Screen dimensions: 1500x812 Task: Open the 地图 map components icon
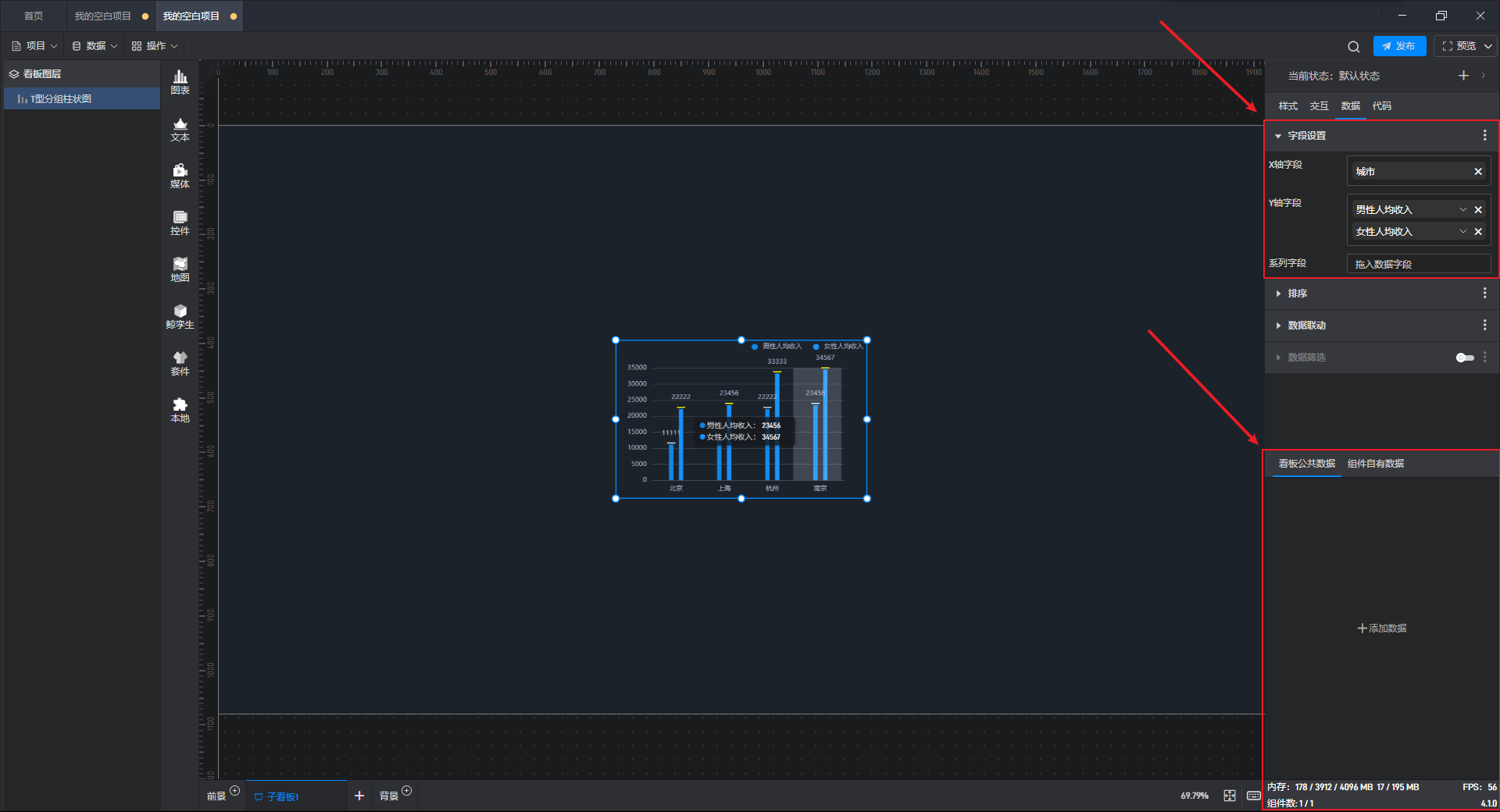point(180,269)
